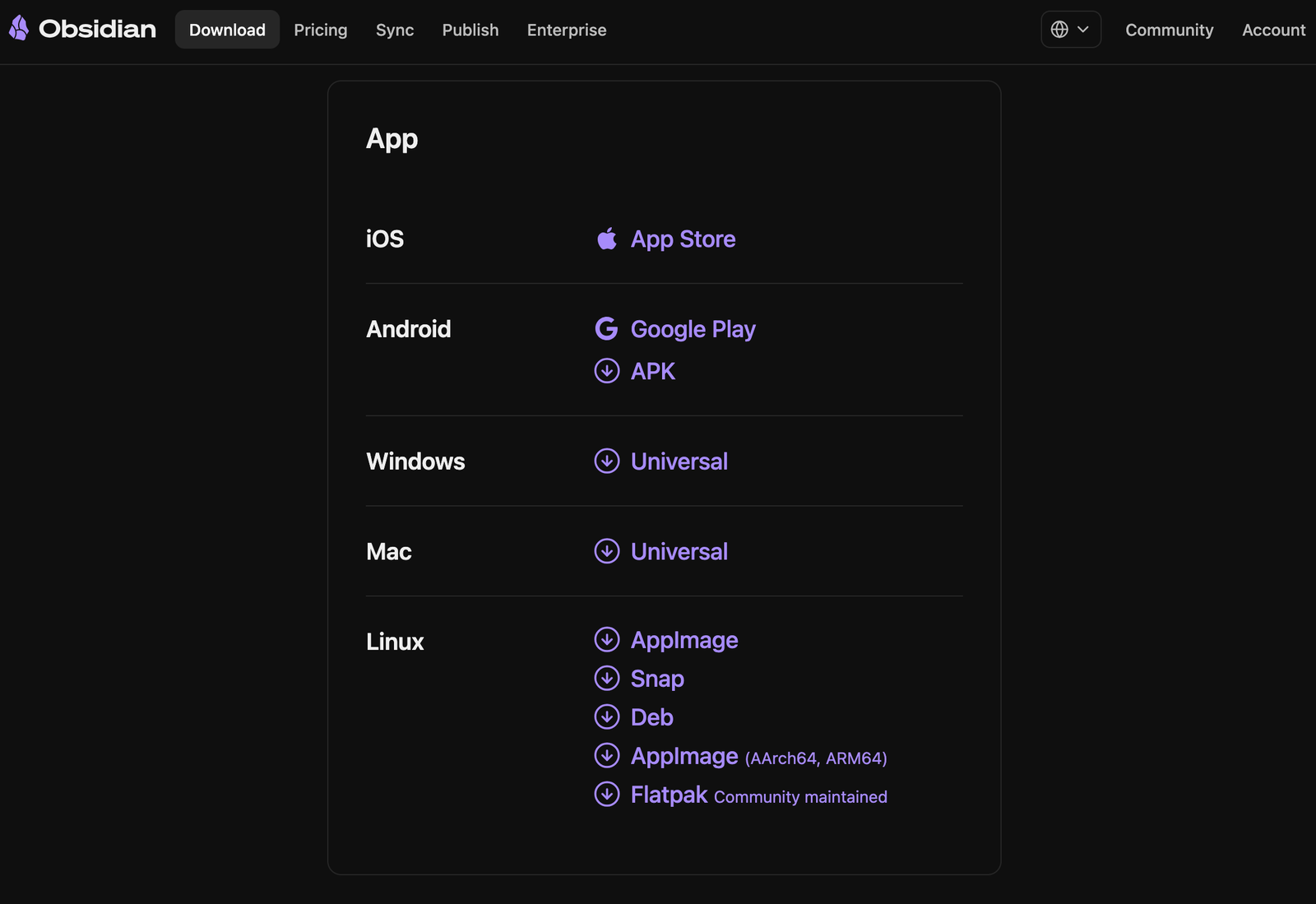Switch to the Pricing tab
The image size is (1316, 904).
pyautogui.click(x=320, y=30)
